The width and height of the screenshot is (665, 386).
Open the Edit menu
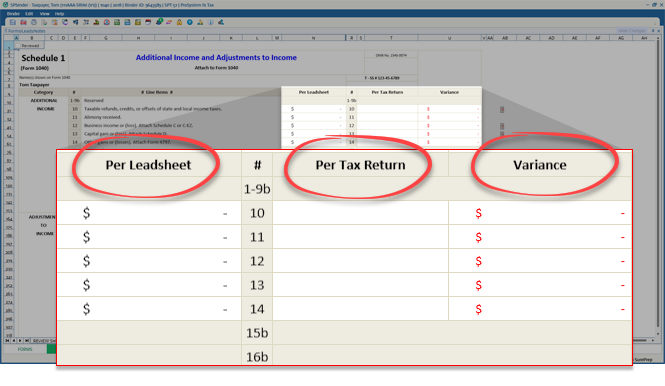(x=29, y=14)
